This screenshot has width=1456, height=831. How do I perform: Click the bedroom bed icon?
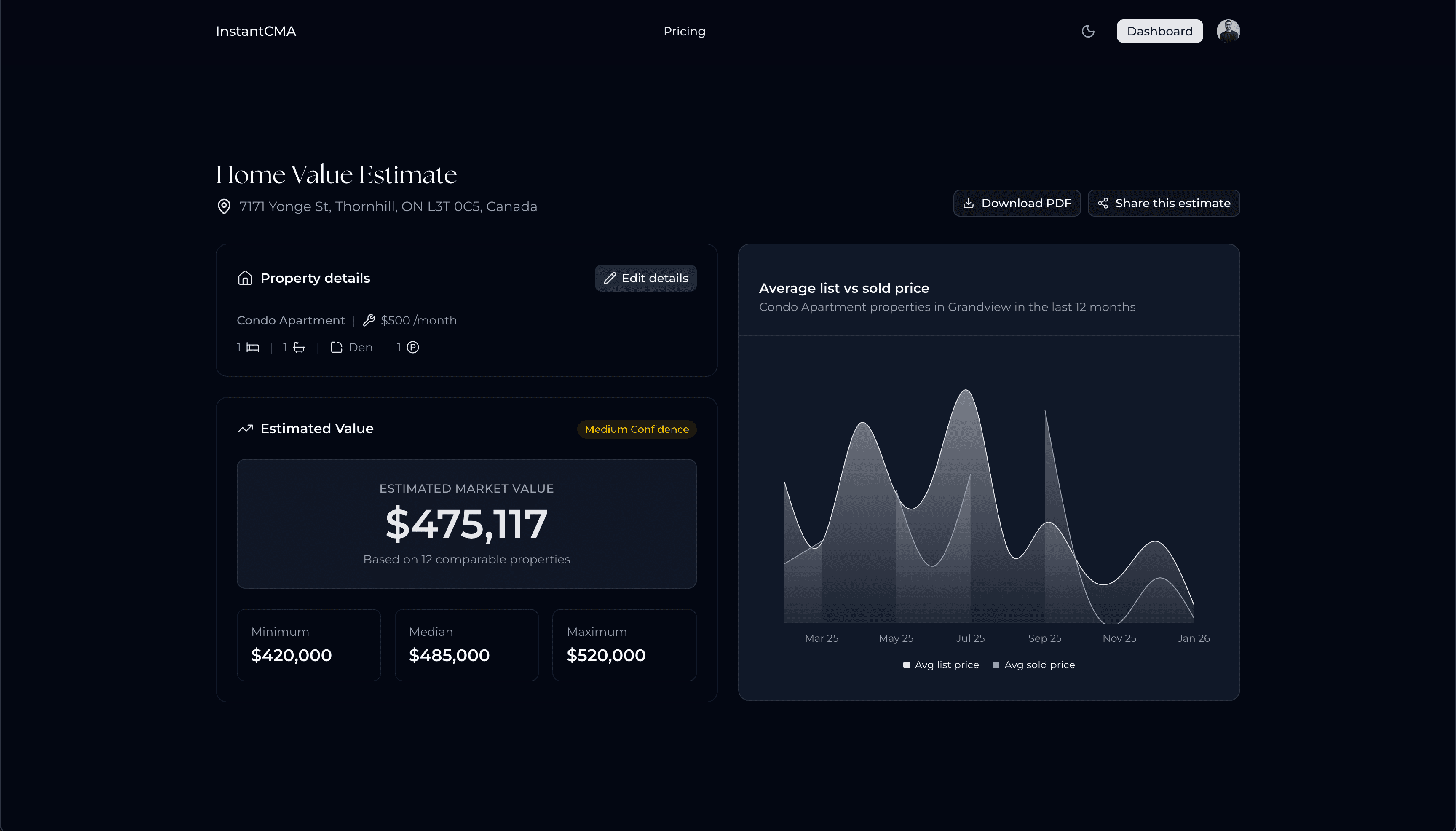(253, 348)
